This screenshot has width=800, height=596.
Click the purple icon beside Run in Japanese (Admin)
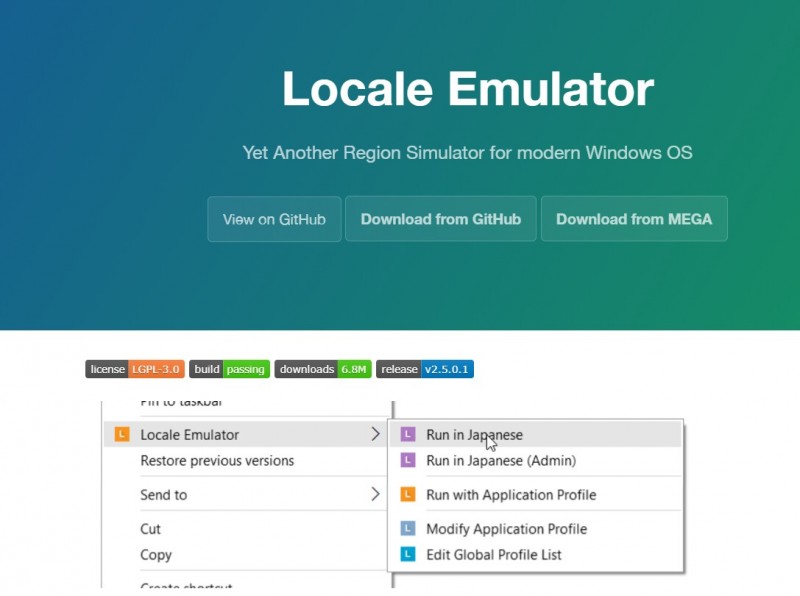point(408,460)
